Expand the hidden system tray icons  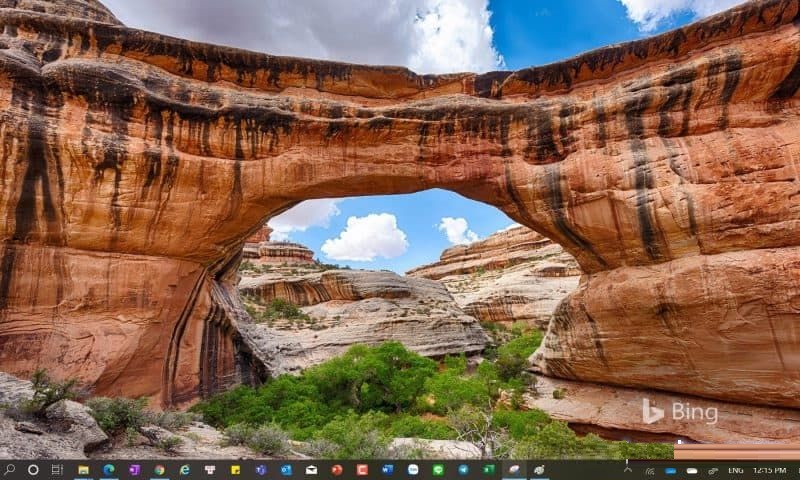point(628,470)
